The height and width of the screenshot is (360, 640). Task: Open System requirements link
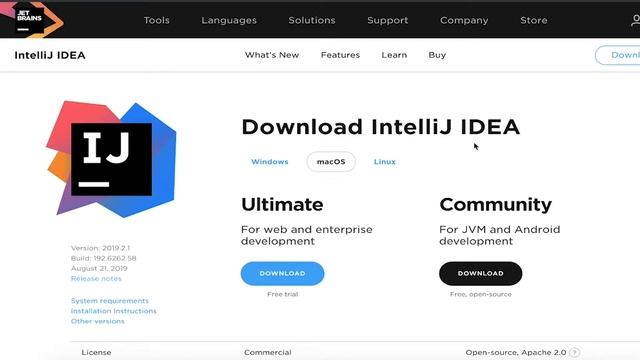coord(109,301)
